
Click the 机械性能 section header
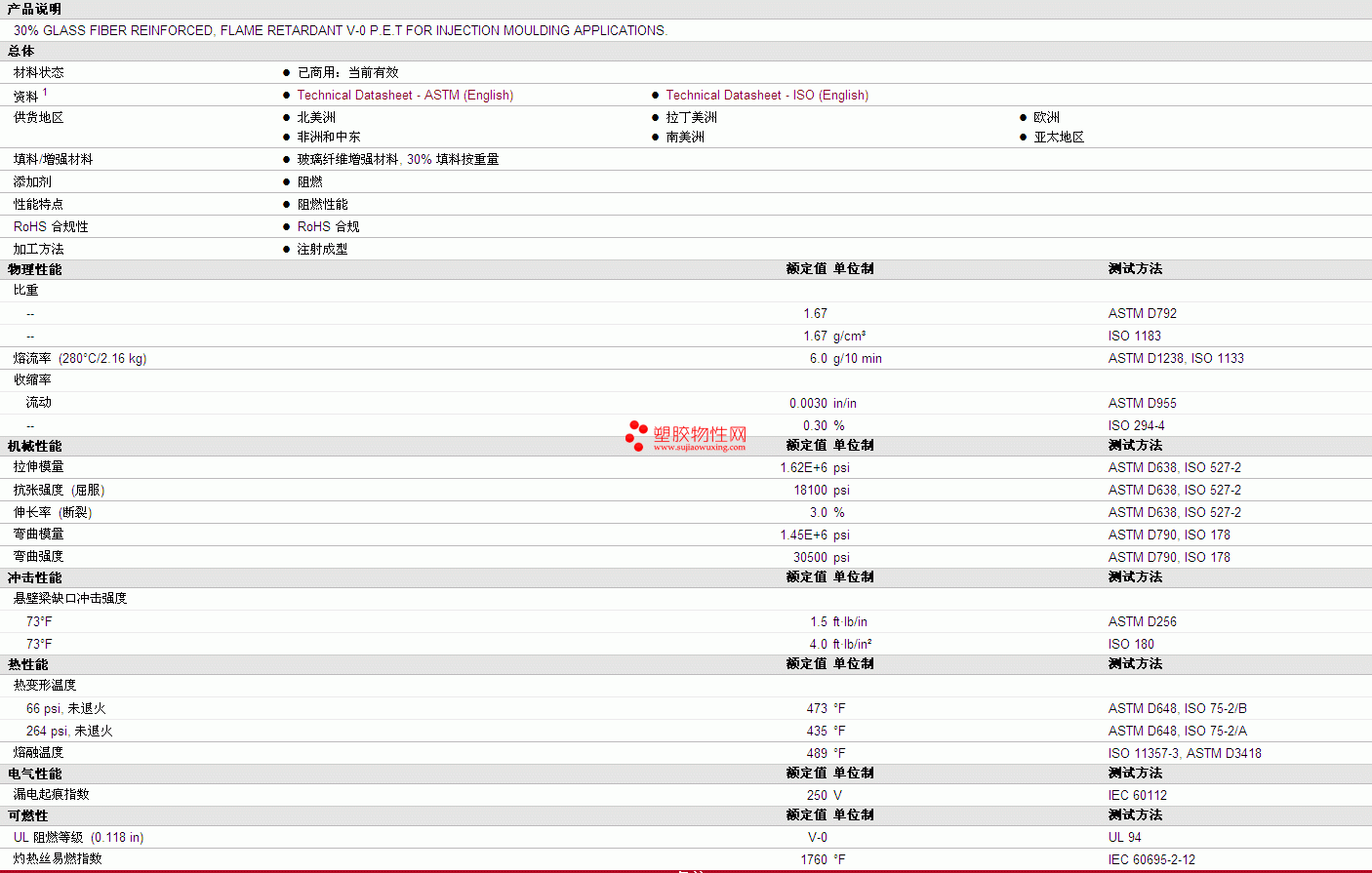35,446
